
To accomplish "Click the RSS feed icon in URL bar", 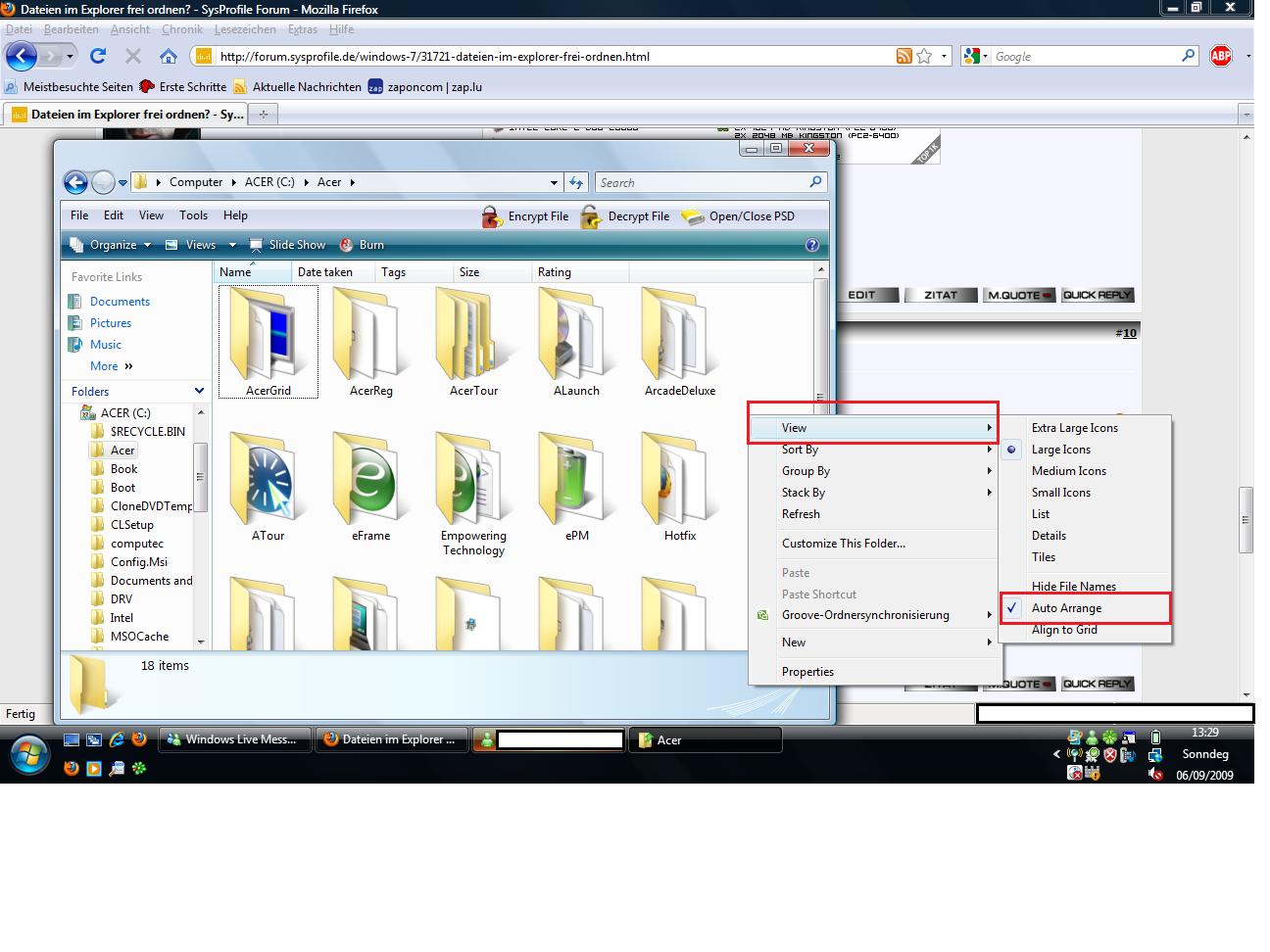I will [904, 56].
